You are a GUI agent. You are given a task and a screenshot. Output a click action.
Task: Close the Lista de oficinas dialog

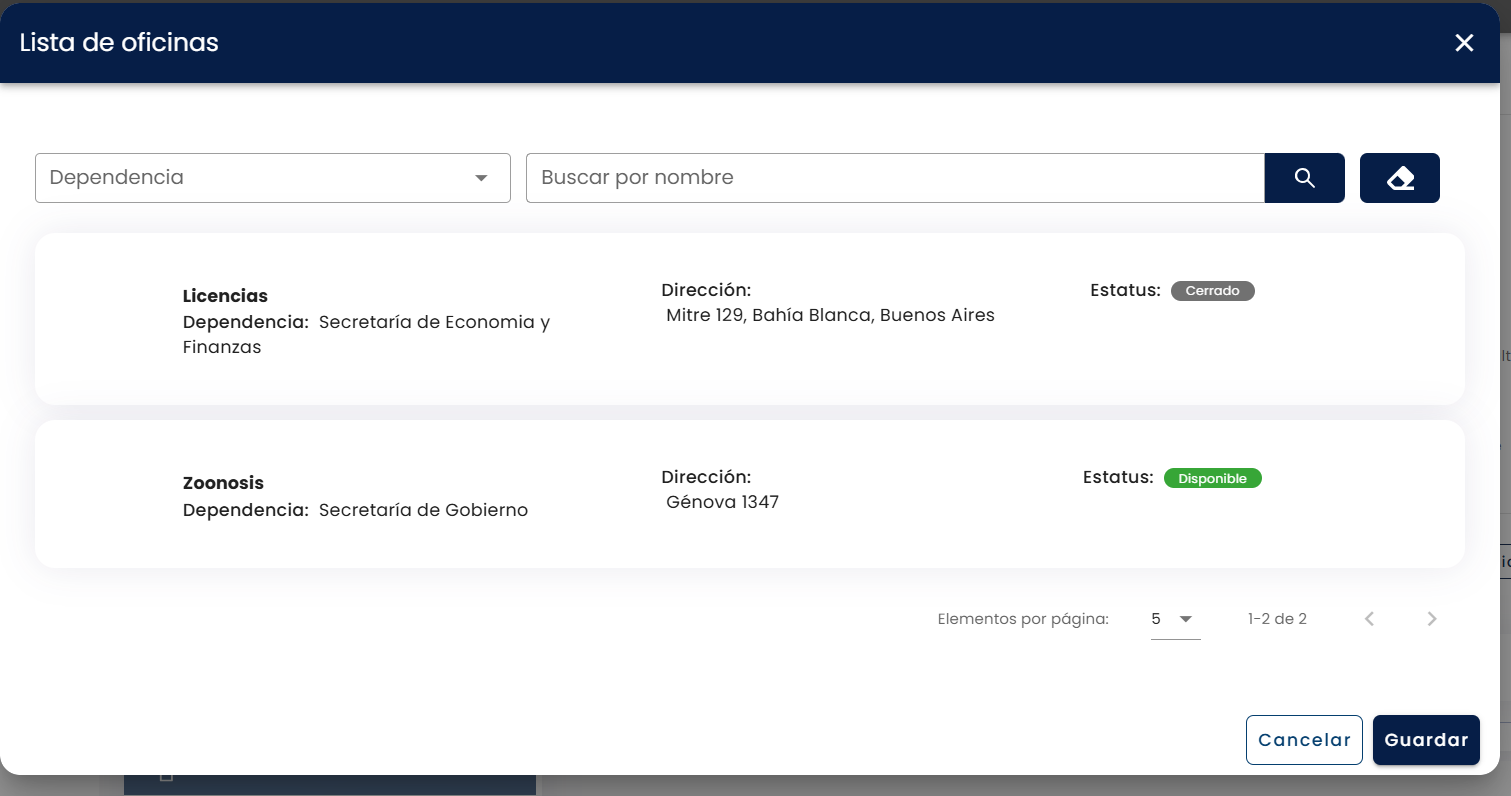(1464, 43)
